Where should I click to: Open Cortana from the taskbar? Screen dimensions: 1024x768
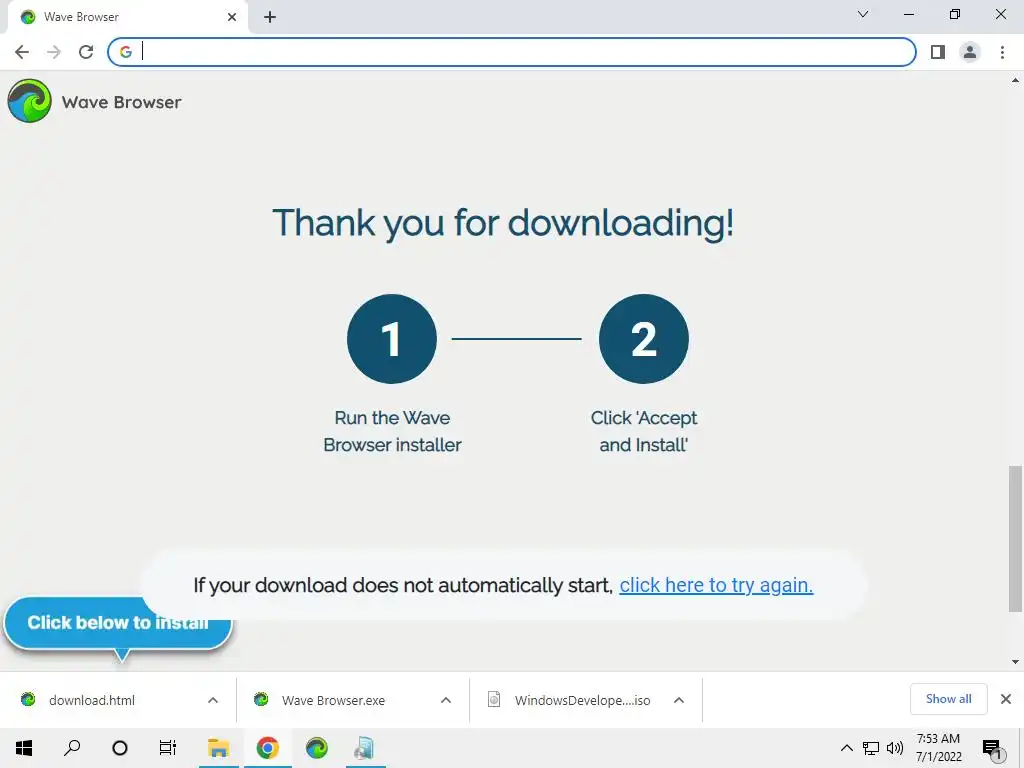(120, 748)
